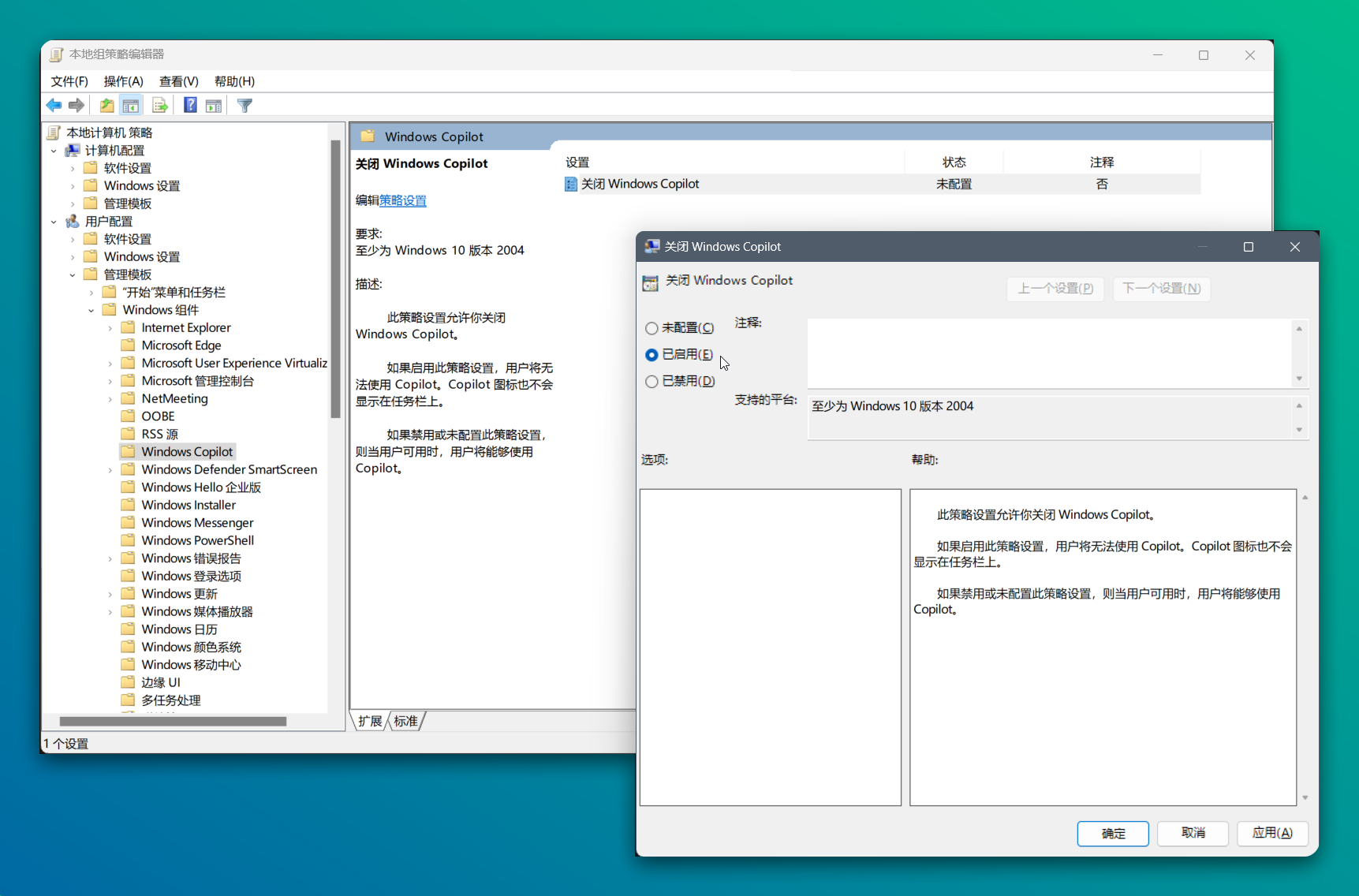This screenshot has width=1359, height=896.
Task: Select the 未配置 radio button
Action: pos(651,328)
